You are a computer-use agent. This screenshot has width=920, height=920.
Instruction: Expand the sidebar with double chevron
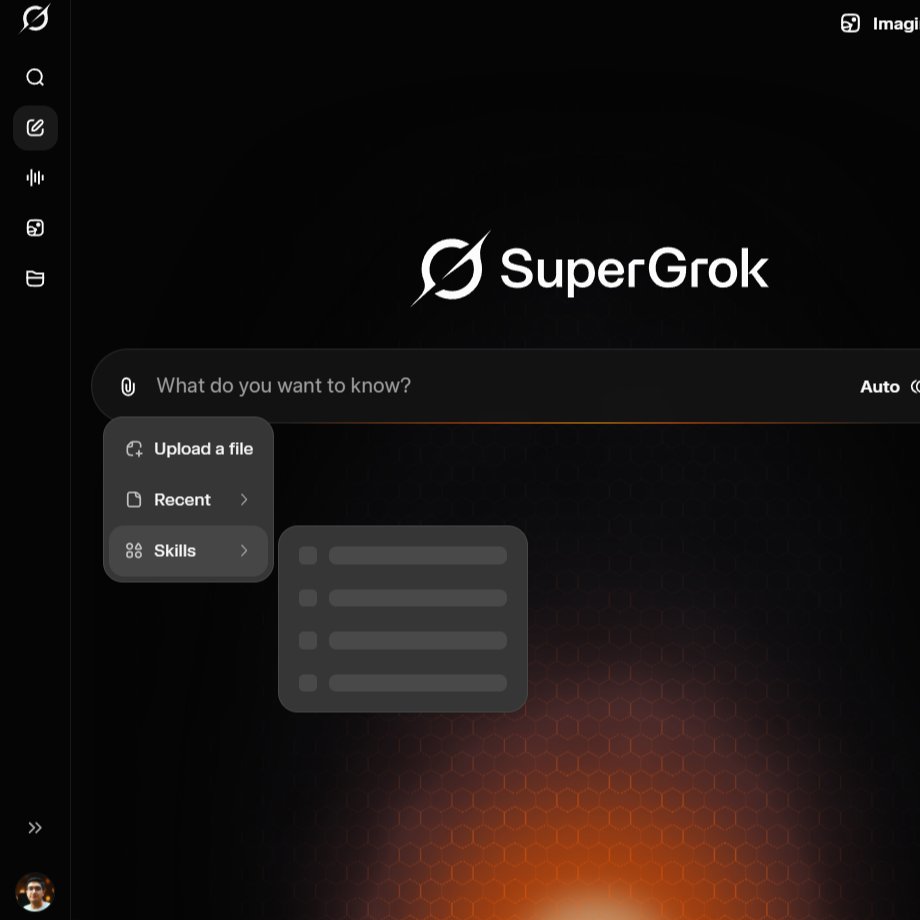(x=35, y=827)
